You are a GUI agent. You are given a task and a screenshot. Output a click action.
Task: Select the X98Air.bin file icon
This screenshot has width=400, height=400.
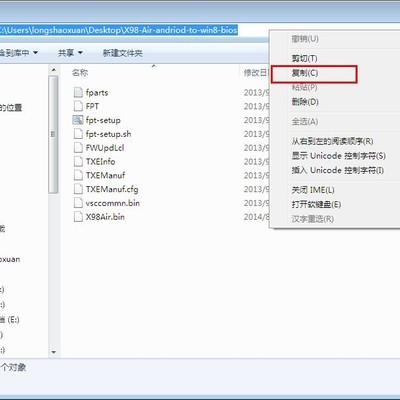(x=78, y=217)
